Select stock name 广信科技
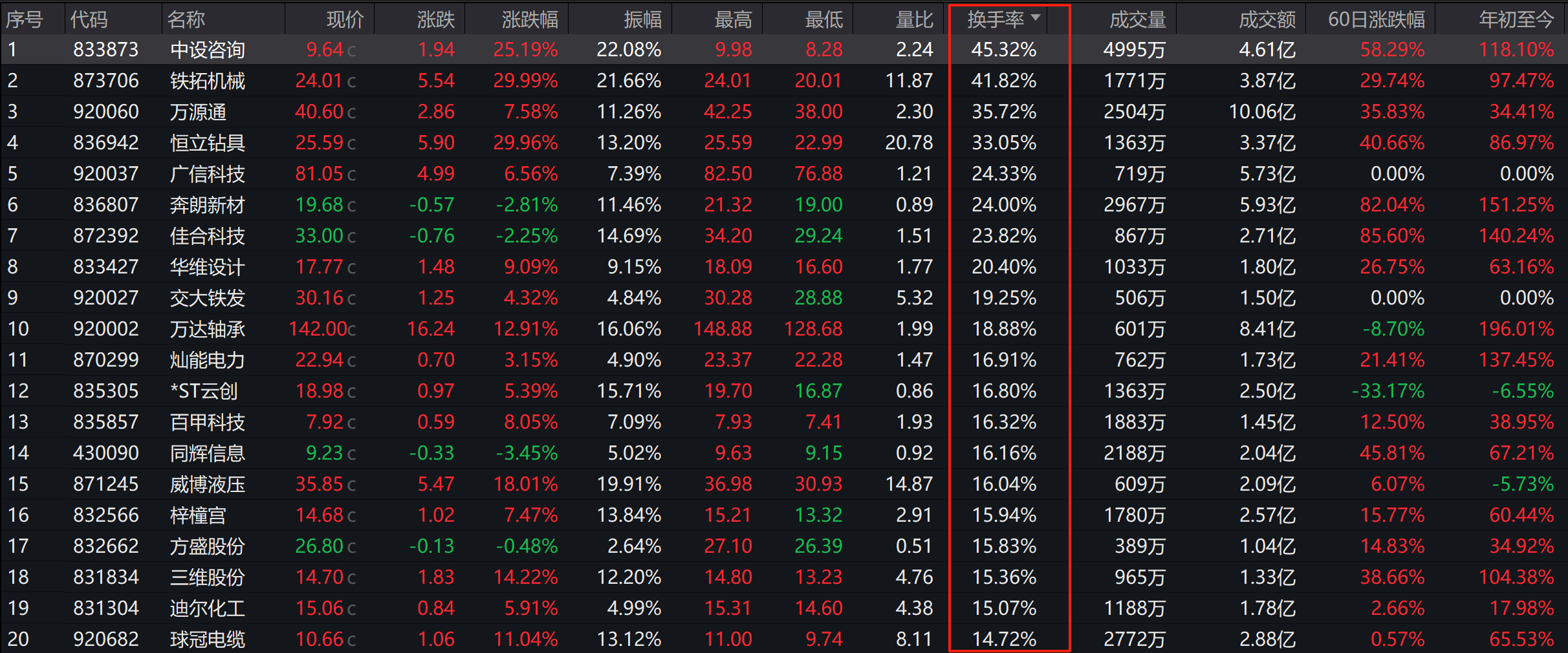Viewport: 1568px width, 653px height. (x=208, y=174)
